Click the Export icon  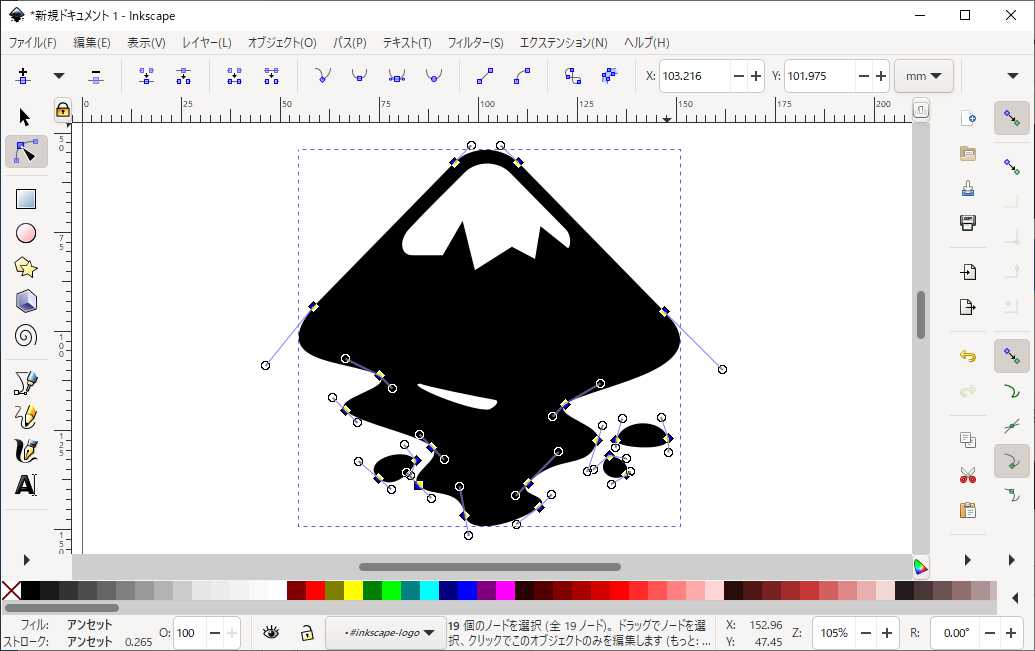pos(968,306)
